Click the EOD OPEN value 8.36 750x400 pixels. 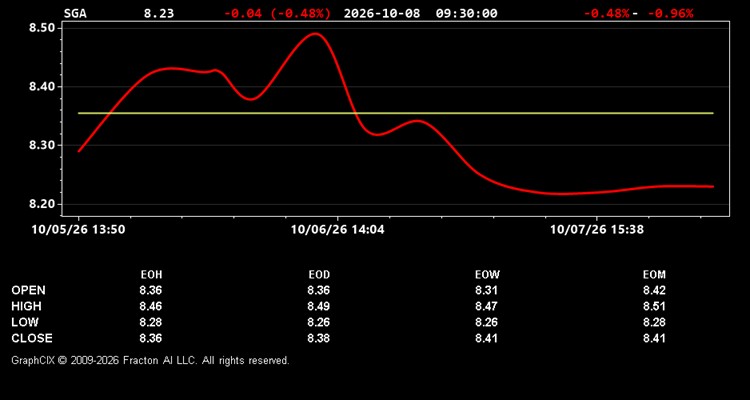click(319, 290)
